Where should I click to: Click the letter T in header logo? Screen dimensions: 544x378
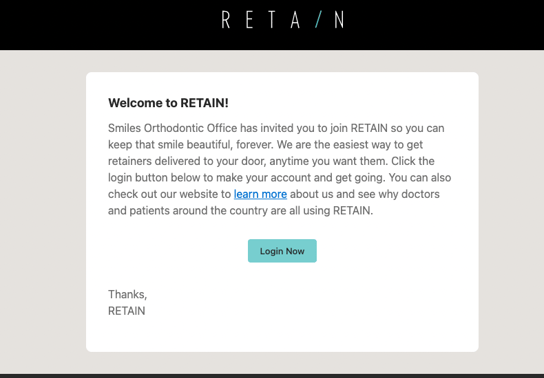(x=272, y=20)
